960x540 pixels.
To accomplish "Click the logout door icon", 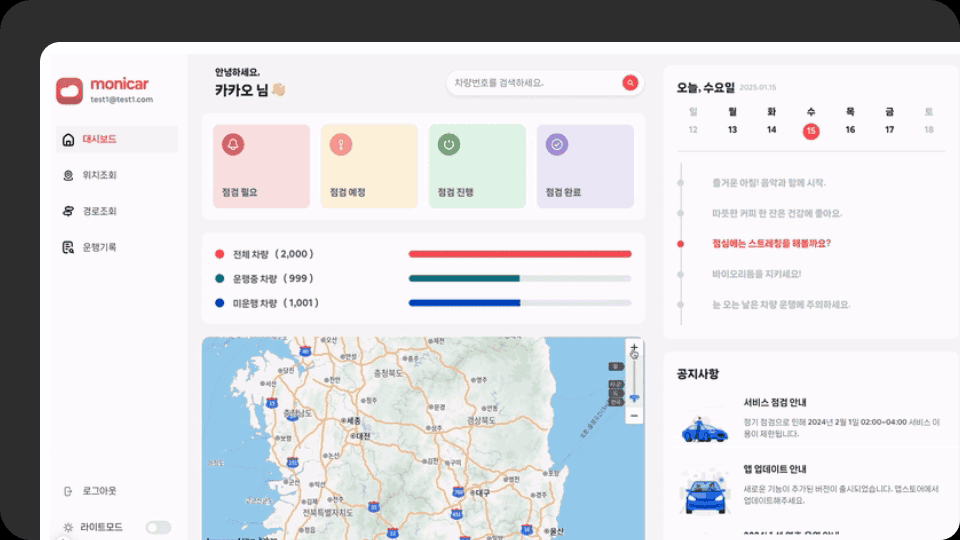I will coord(68,491).
